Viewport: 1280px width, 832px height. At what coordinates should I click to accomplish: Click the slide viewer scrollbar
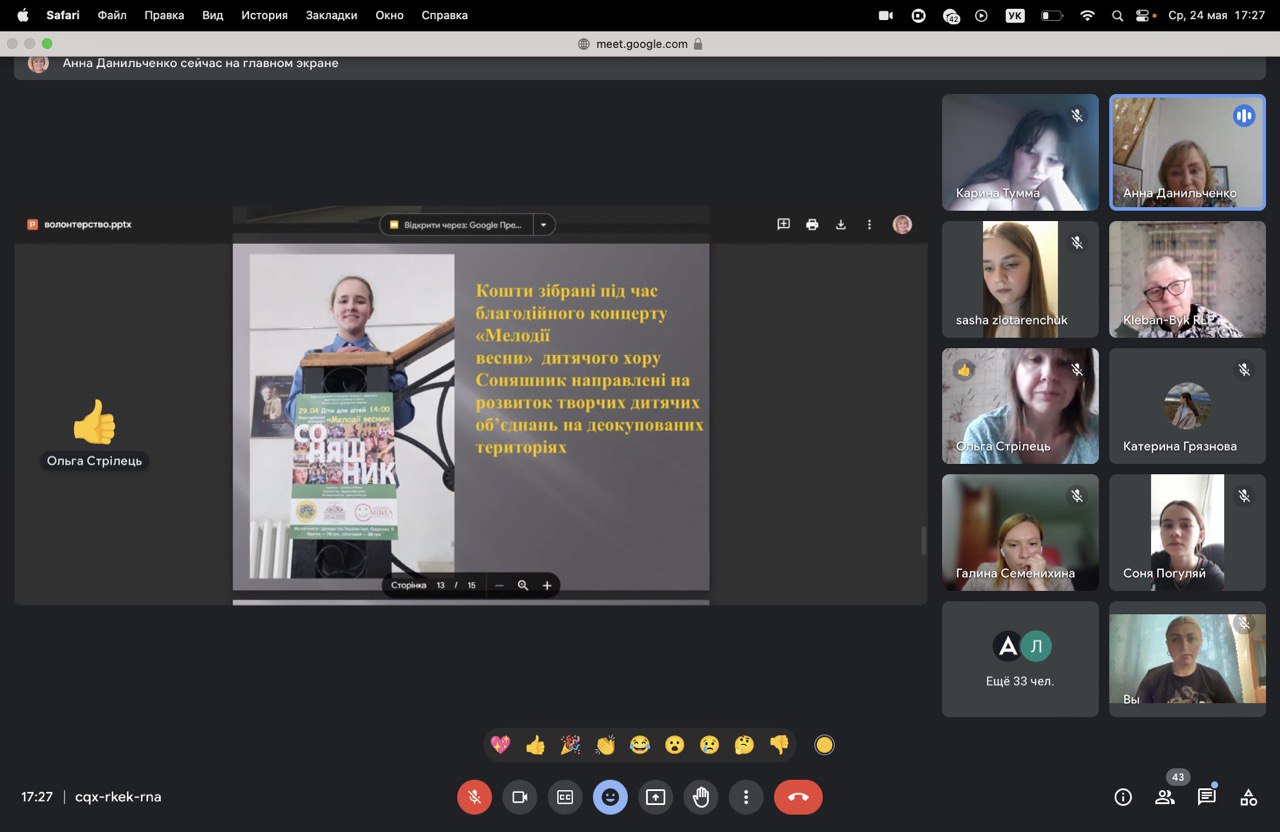(x=923, y=541)
